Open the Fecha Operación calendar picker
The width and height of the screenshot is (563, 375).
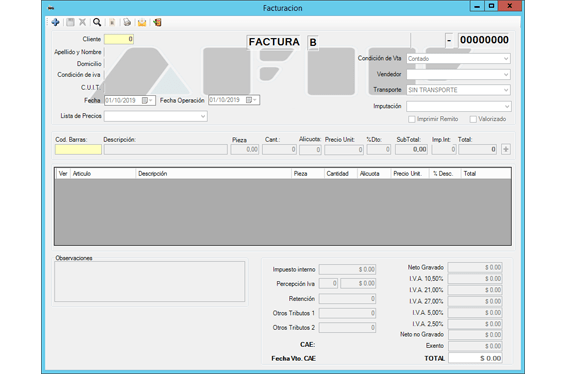251,100
